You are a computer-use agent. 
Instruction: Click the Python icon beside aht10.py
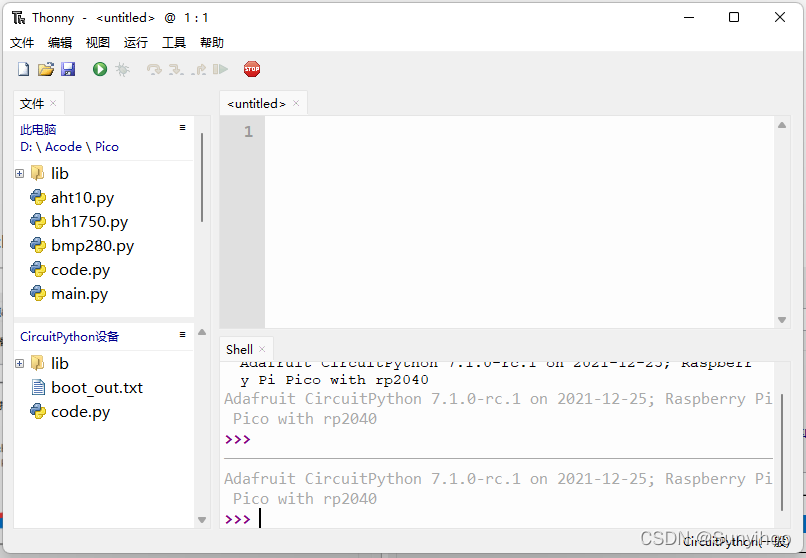pyautogui.click(x=38, y=197)
